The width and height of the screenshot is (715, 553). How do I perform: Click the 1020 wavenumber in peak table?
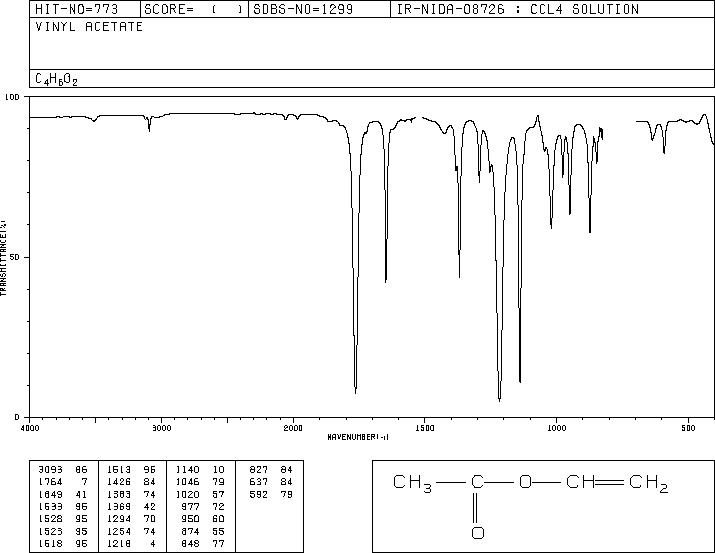tap(188, 495)
